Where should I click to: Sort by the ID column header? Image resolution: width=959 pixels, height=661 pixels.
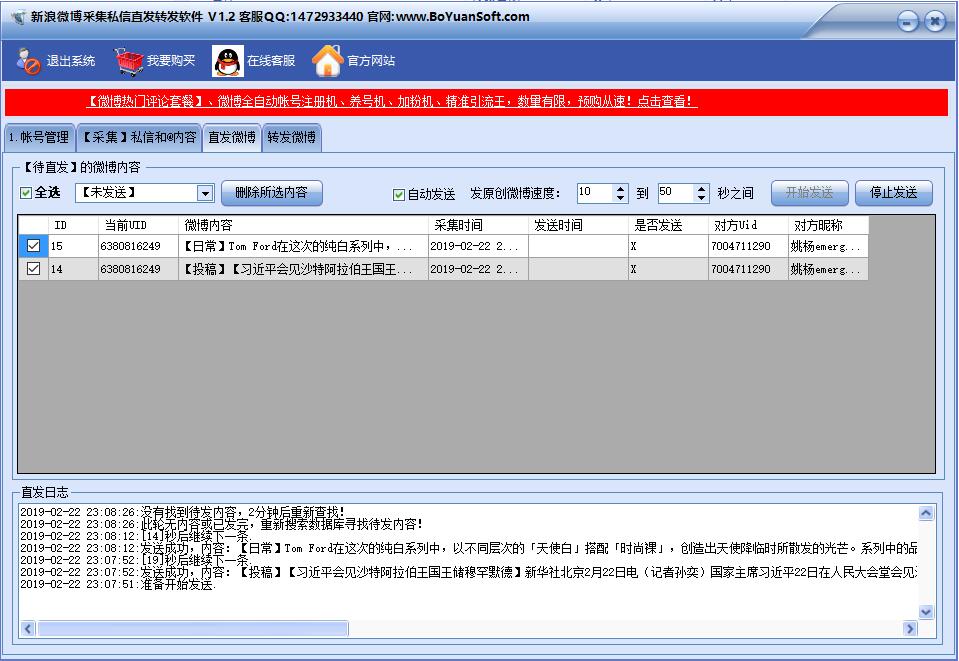coord(73,225)
